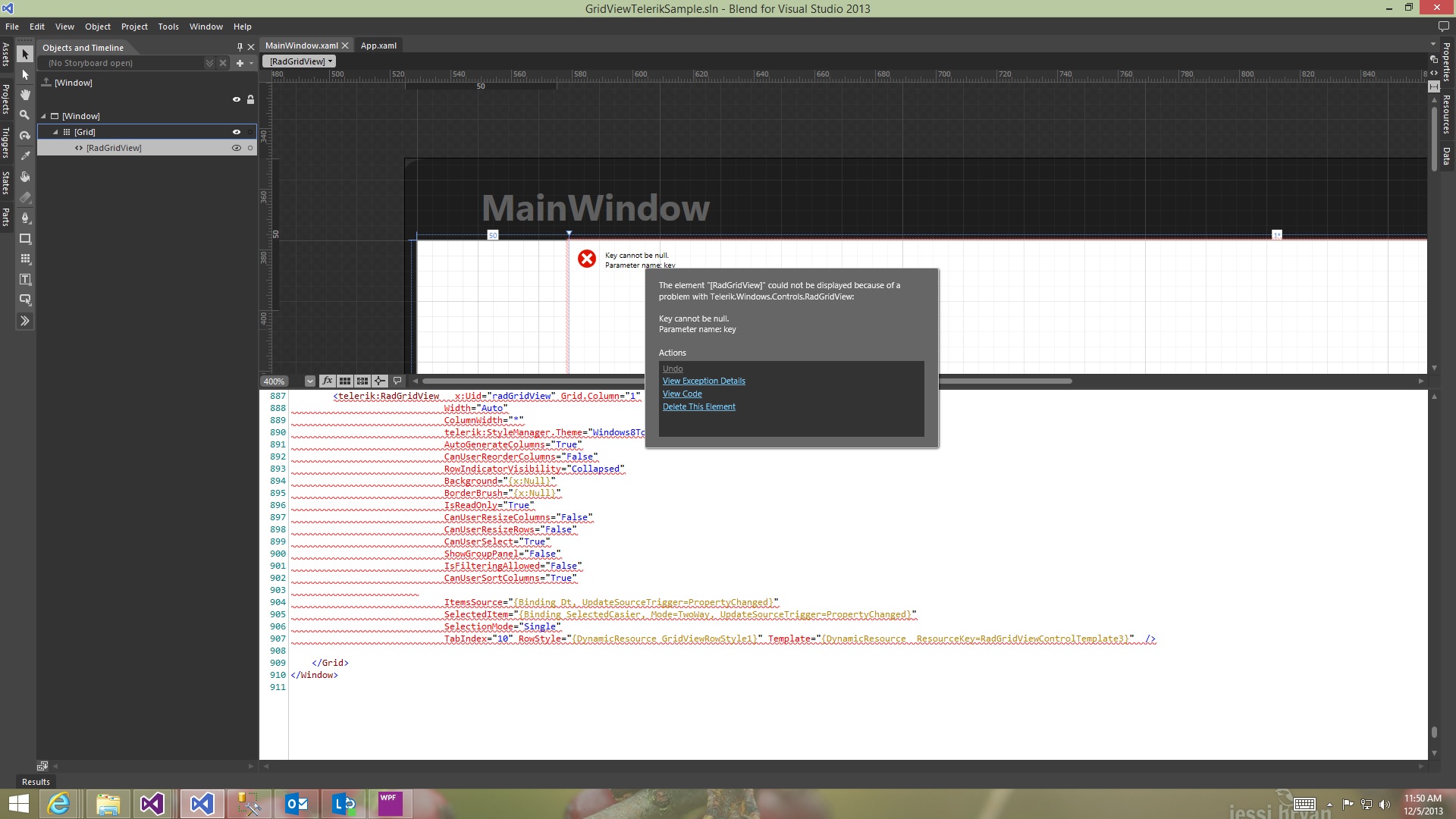Select the Pan hand tool
The height and width of the screenshot is (819, 1456).
pyautogui.click(x=25, y=95)
